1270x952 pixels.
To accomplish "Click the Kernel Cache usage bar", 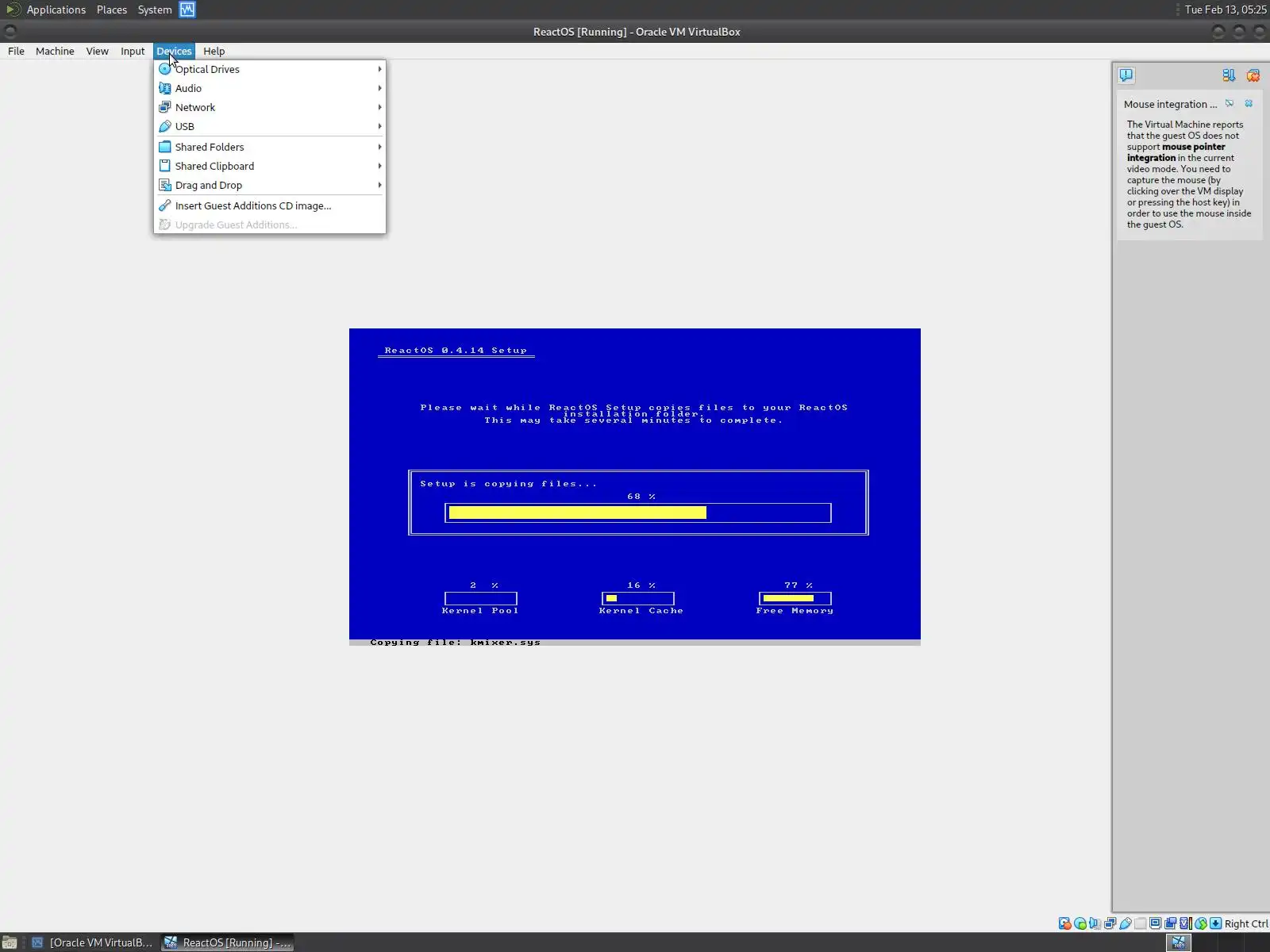I will pyautogui.click(x=638, y=598).
